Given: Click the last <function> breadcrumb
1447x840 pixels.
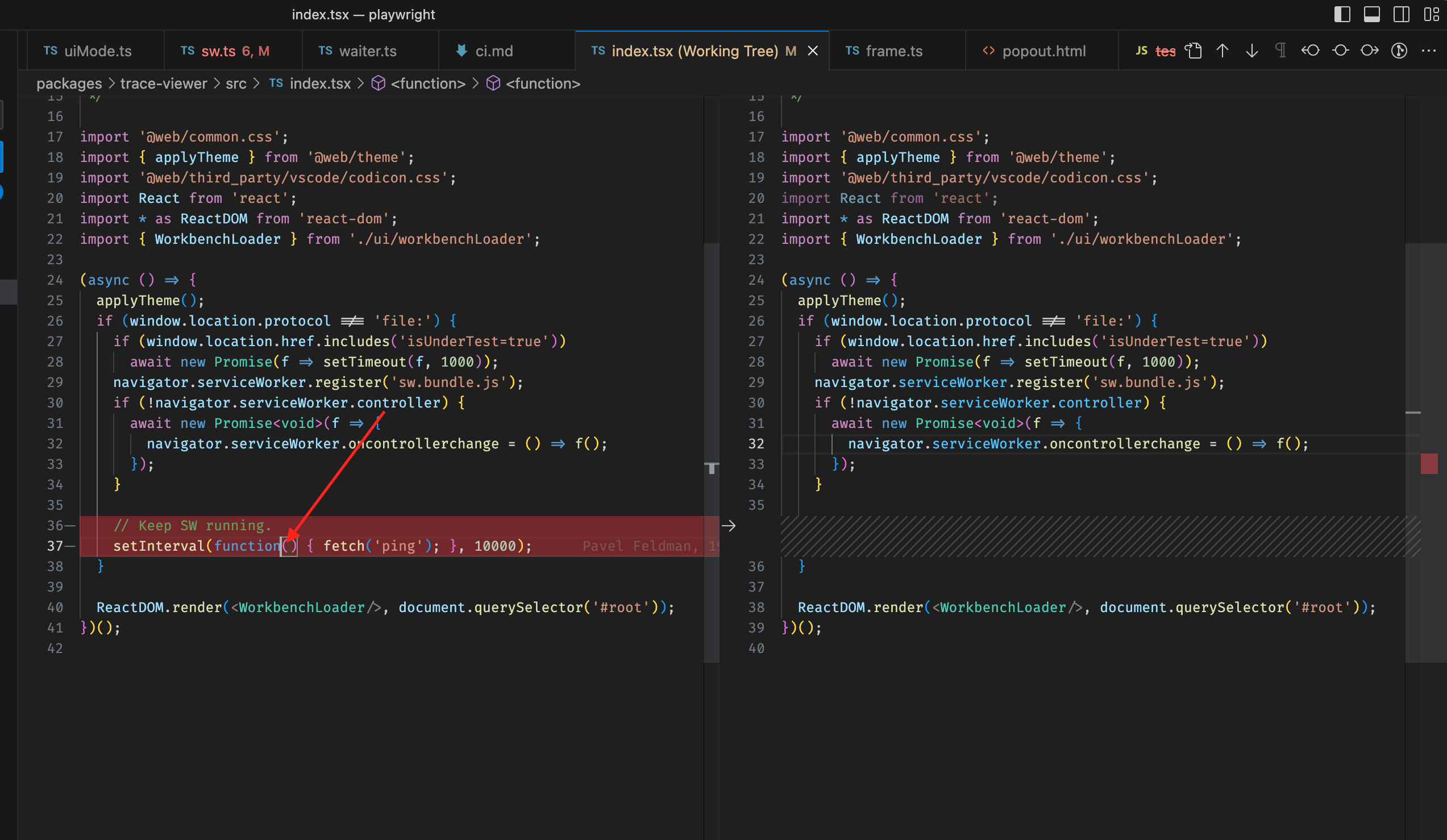Looking at the screenshot, I should pos(543,84).
